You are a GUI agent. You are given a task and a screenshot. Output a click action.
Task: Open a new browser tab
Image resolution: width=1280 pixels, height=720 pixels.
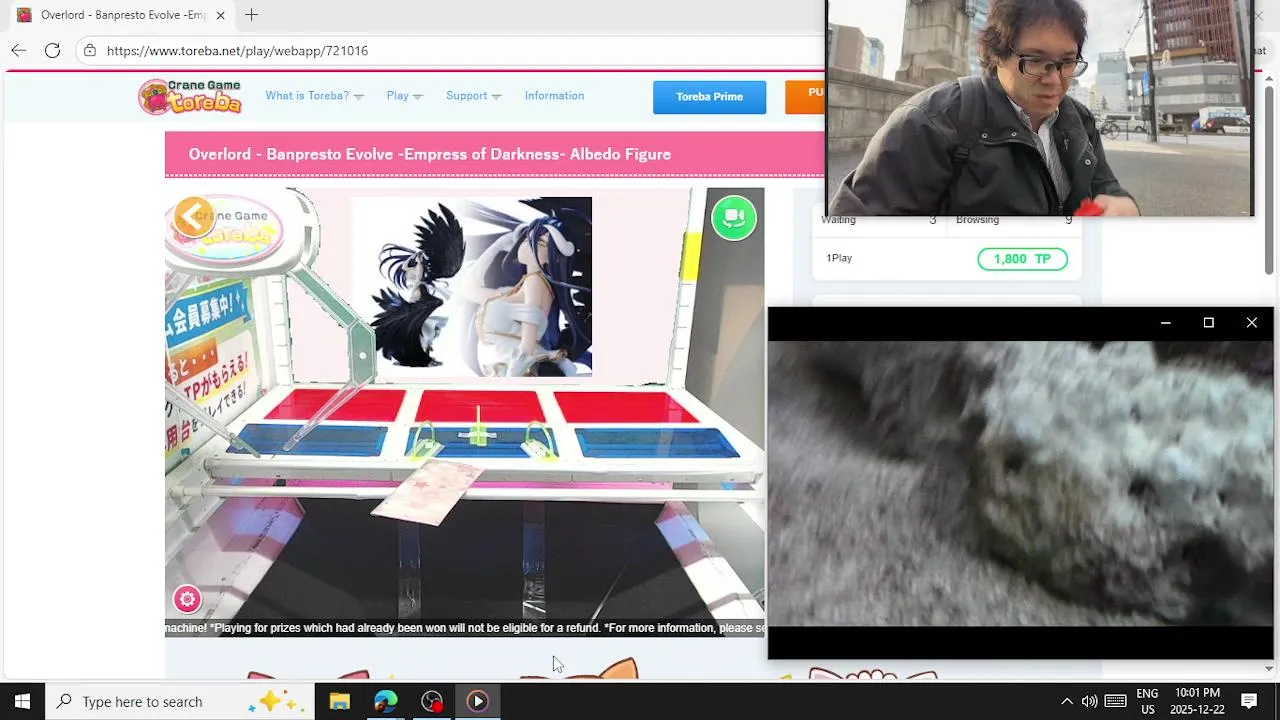[x=251, y=15]
